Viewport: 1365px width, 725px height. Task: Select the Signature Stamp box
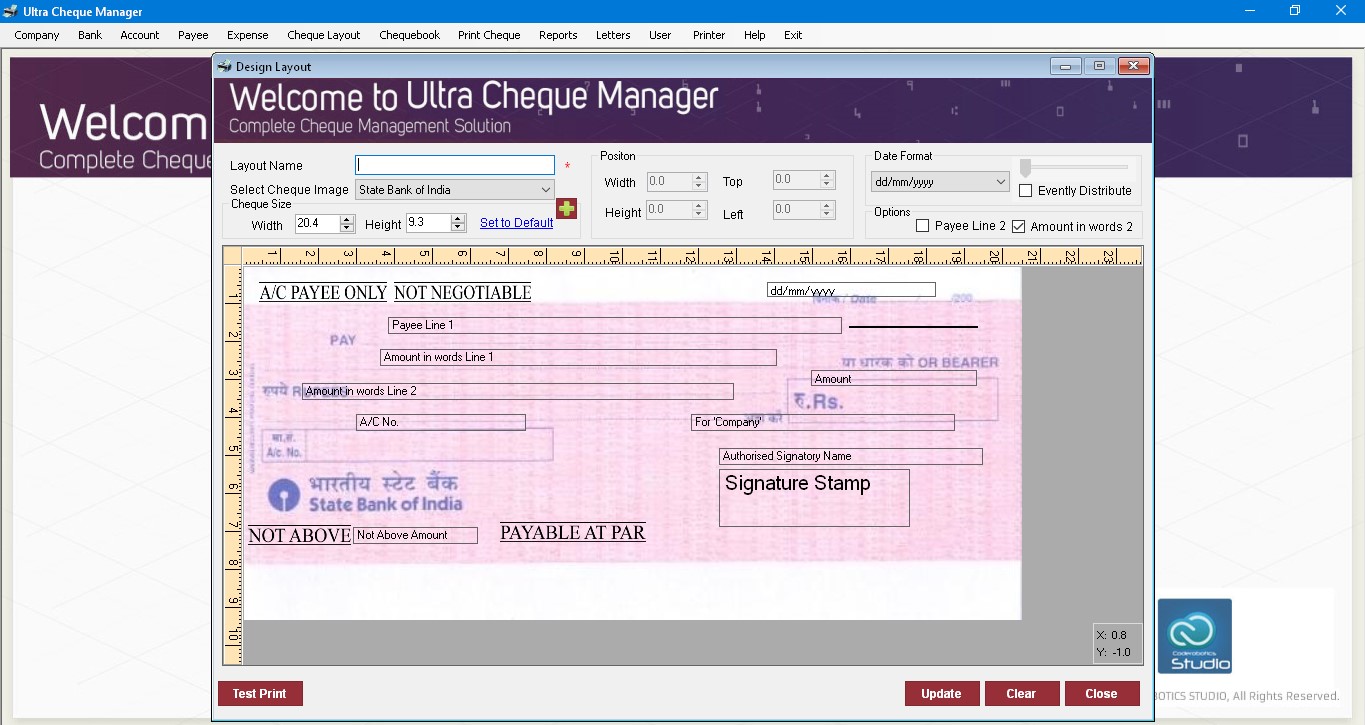[x=814, y=498]
